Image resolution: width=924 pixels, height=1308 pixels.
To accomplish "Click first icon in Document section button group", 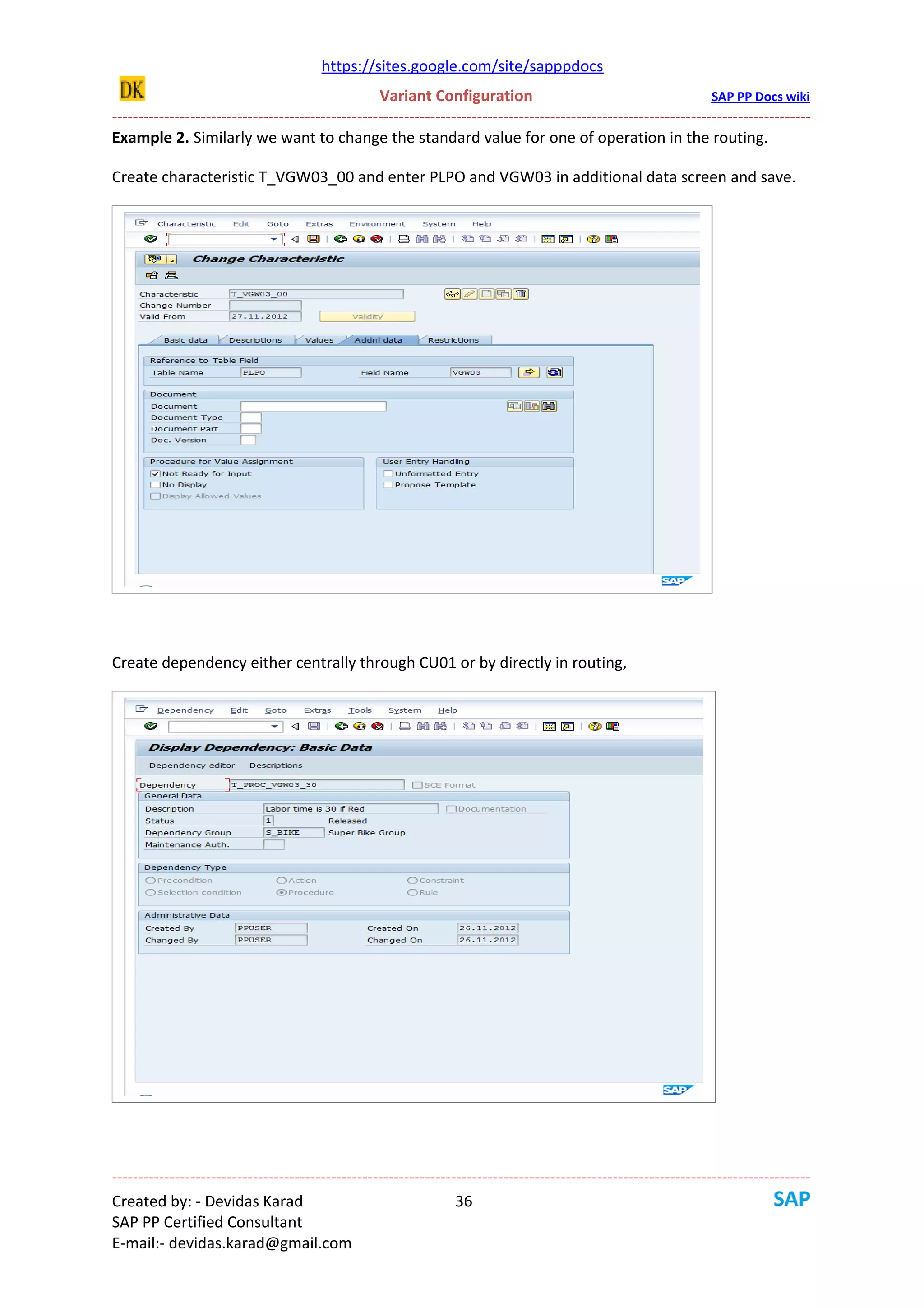I will 515,406.
